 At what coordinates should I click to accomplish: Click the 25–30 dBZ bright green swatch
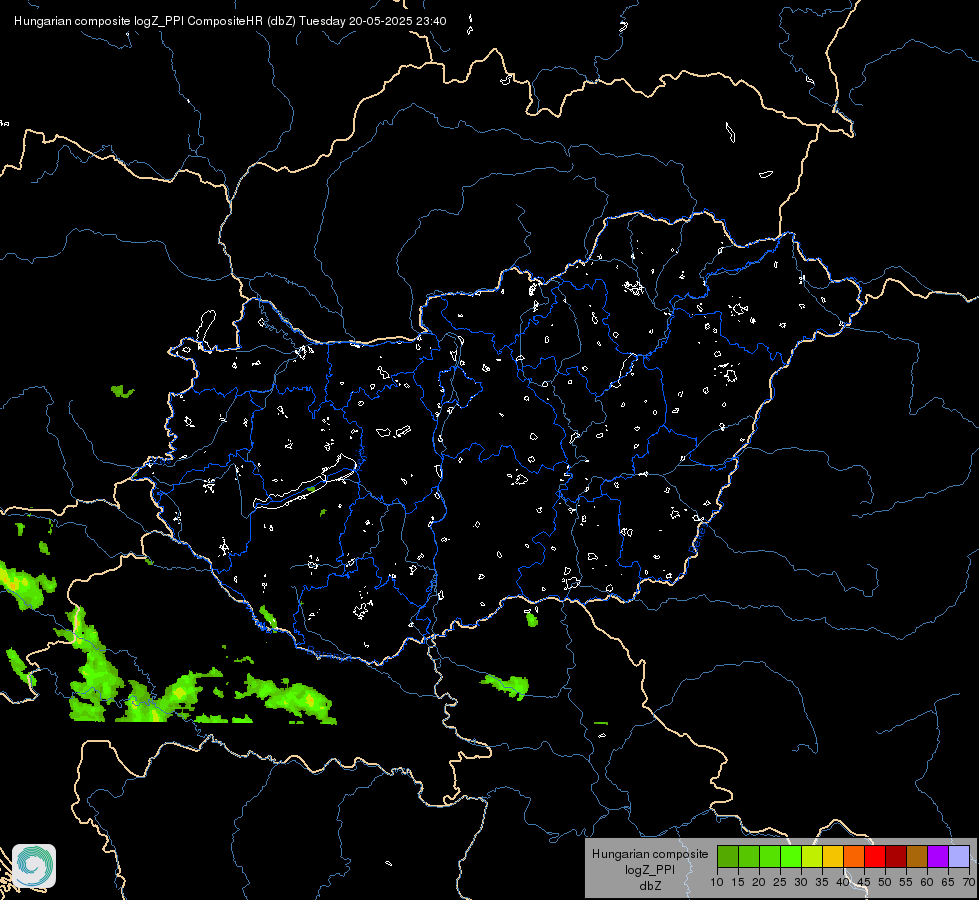point(791,856)
